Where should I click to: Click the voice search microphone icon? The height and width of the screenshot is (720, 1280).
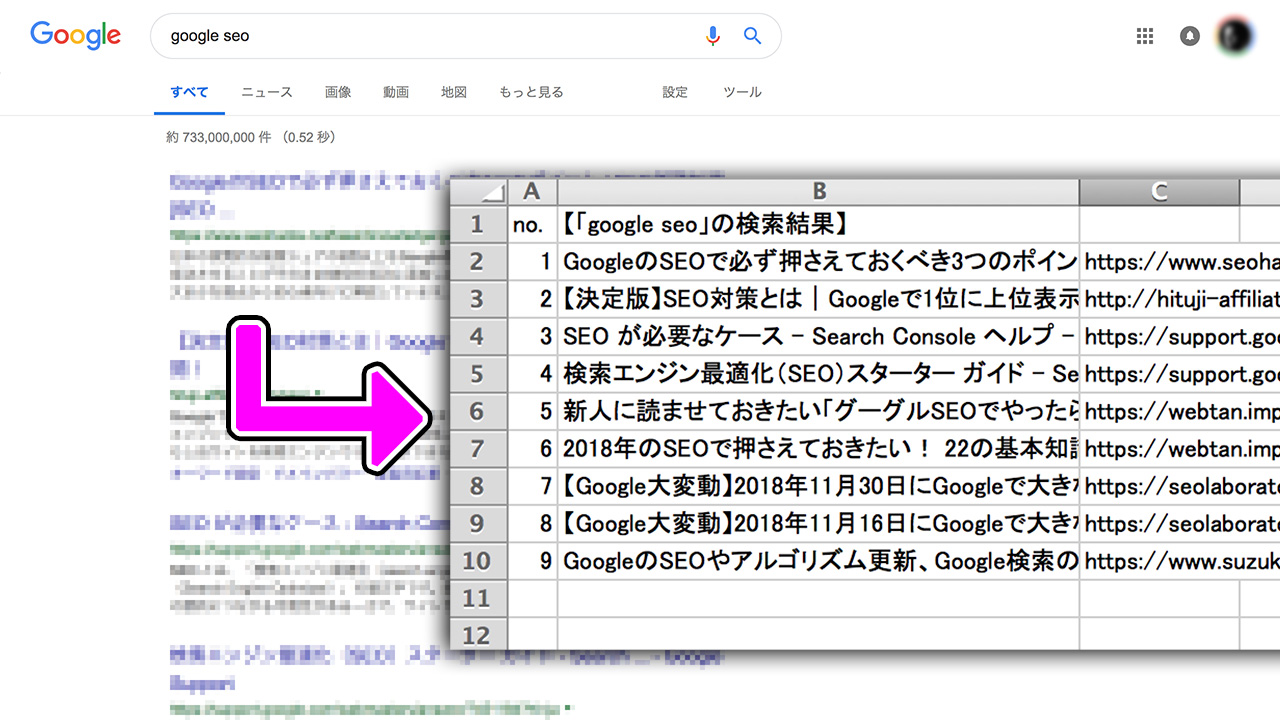pyautogui.click(x=712, y=36)
